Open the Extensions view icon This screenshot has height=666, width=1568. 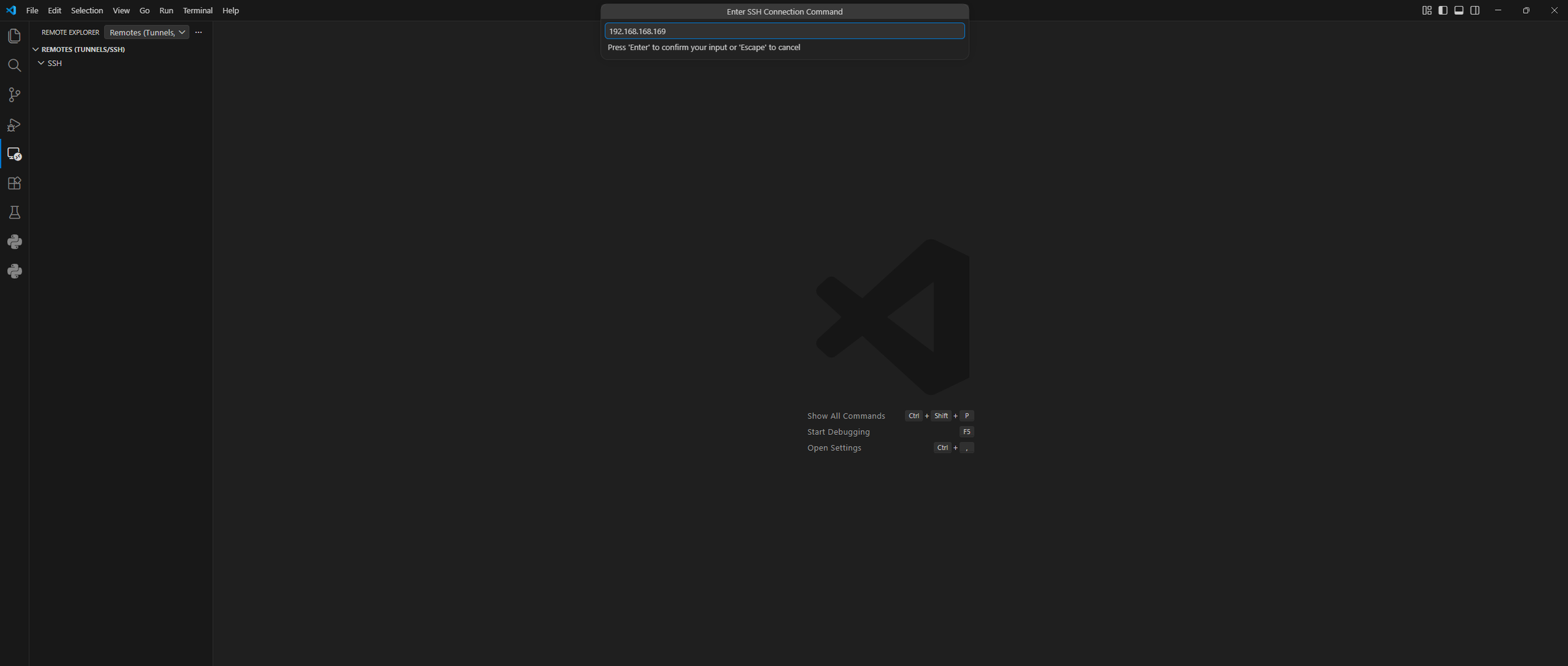click(14, 183)
